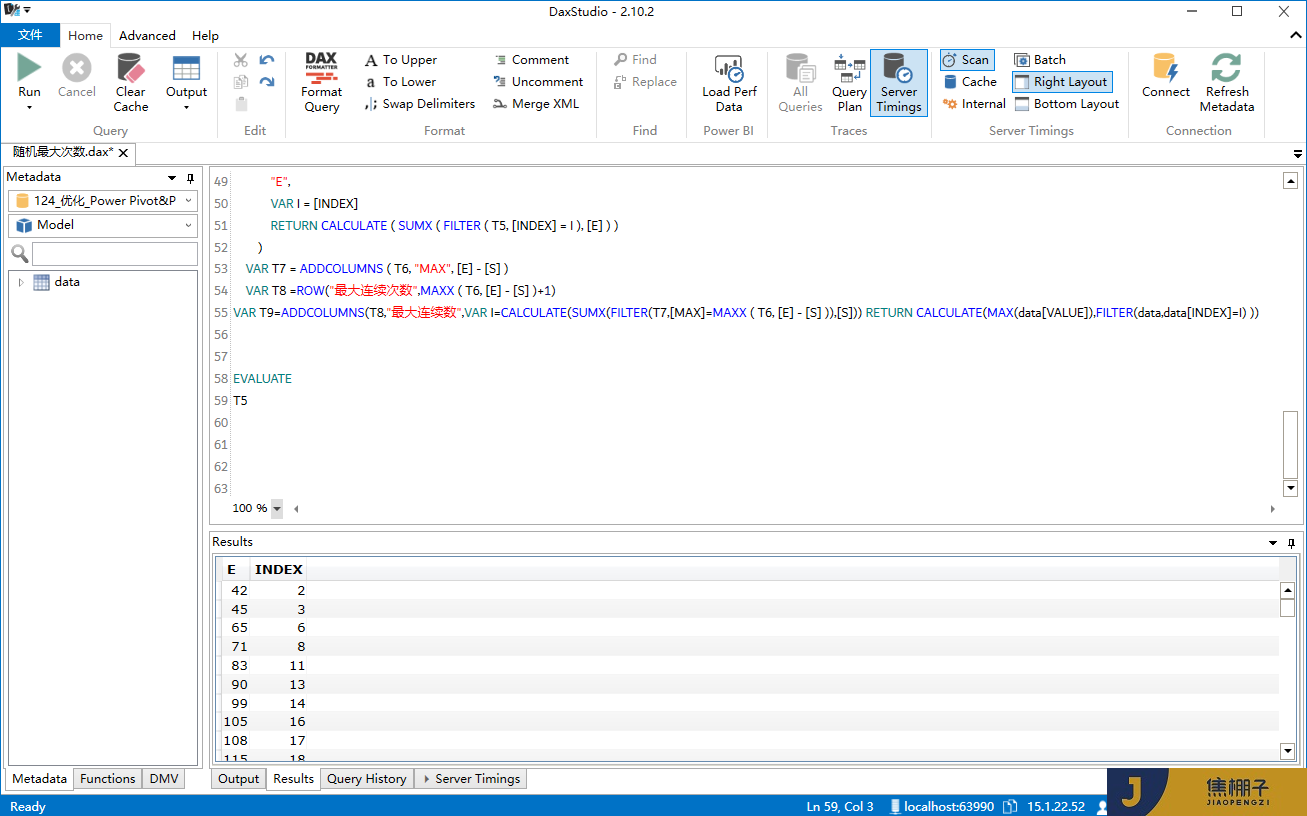Viewport: 1307px width, 816px height.
Task: Click the metadata search field
Action: [x=114, y=253]
